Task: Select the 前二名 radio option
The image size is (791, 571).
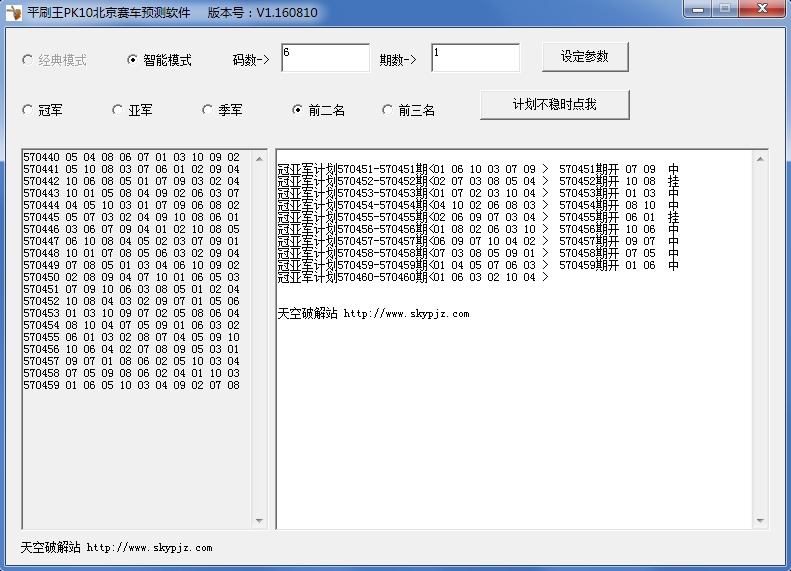Action: pos(298,110)
